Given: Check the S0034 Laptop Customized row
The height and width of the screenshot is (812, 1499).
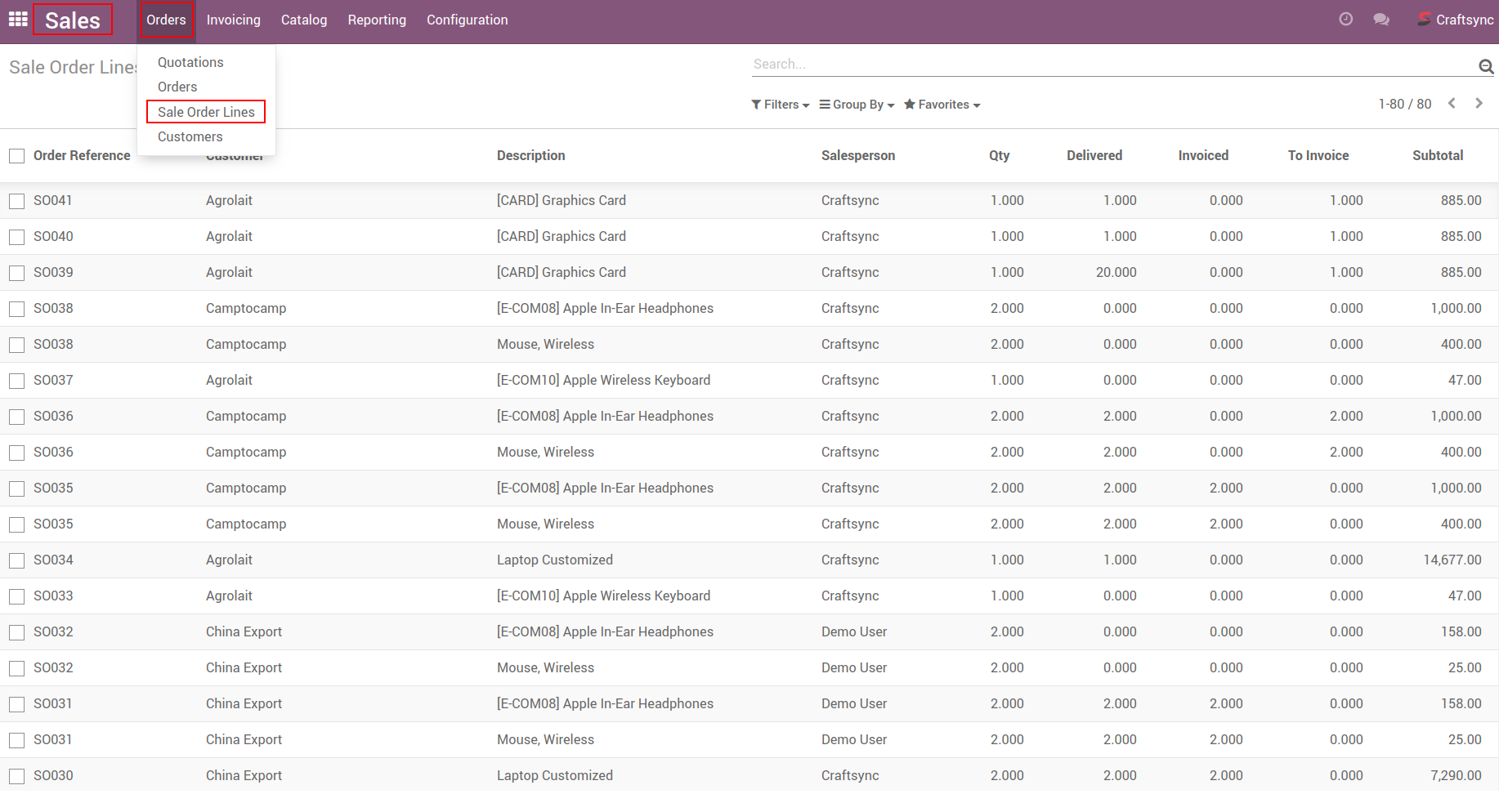Looking at the screenshot, I should pyautogui.click(x=17, y=560).
